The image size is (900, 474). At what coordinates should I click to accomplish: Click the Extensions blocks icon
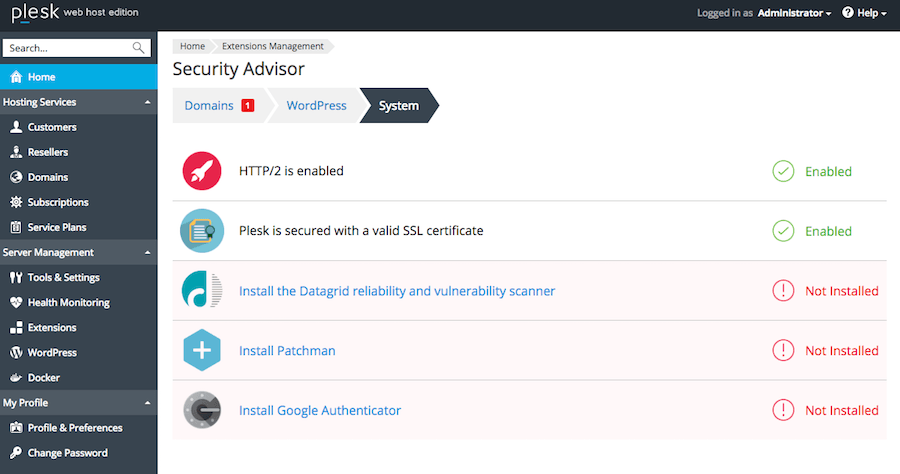coord(16,328)
